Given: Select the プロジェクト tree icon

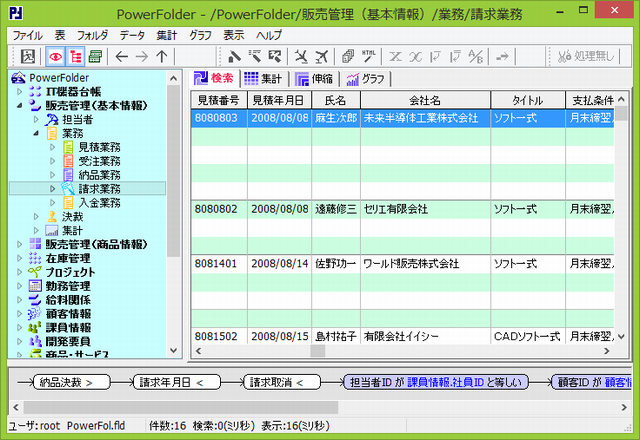Looking at the screenshot, I should coord(35,272).
